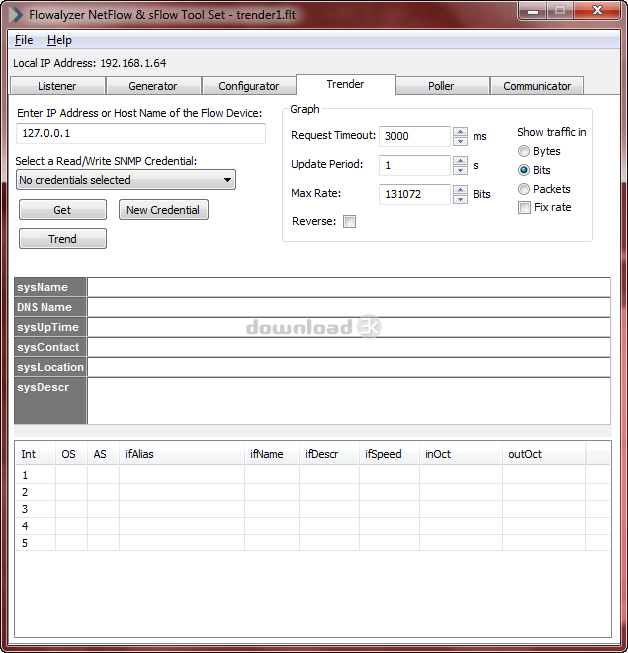The image size is (628, 653).
Task: Decrease Max Rate with down arrow
Action: point(460,199)
